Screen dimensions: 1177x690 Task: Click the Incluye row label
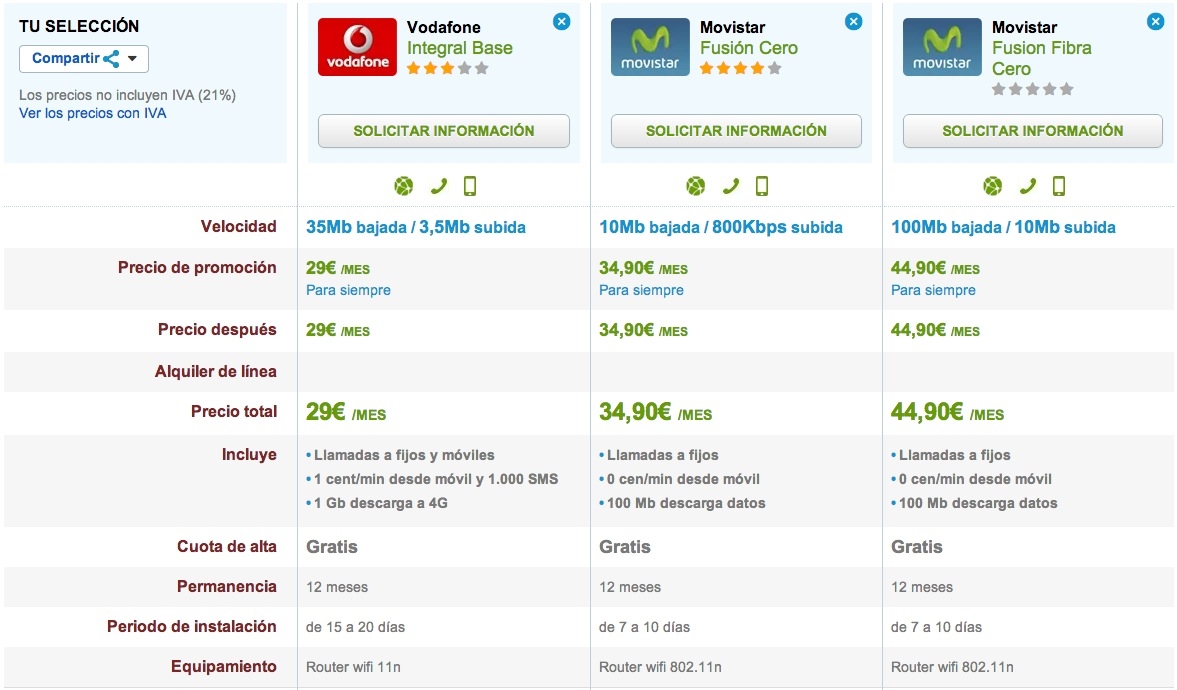(248, 455)
